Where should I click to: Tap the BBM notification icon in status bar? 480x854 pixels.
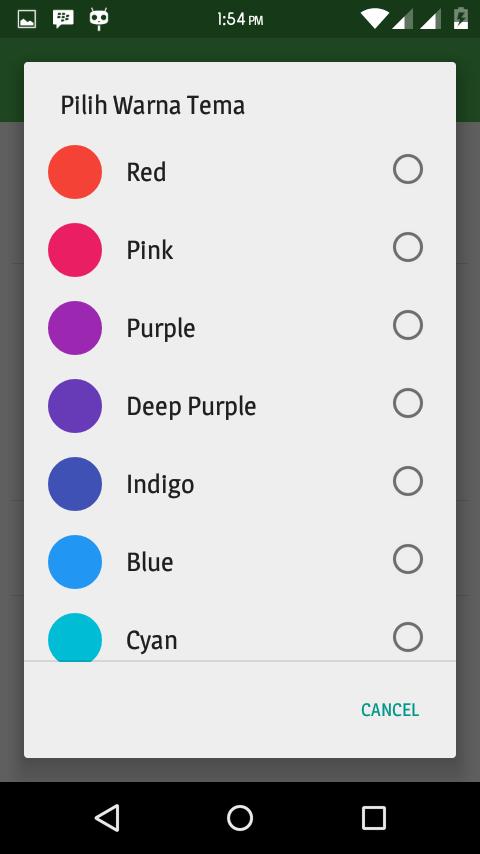click(x=63, y=19)
